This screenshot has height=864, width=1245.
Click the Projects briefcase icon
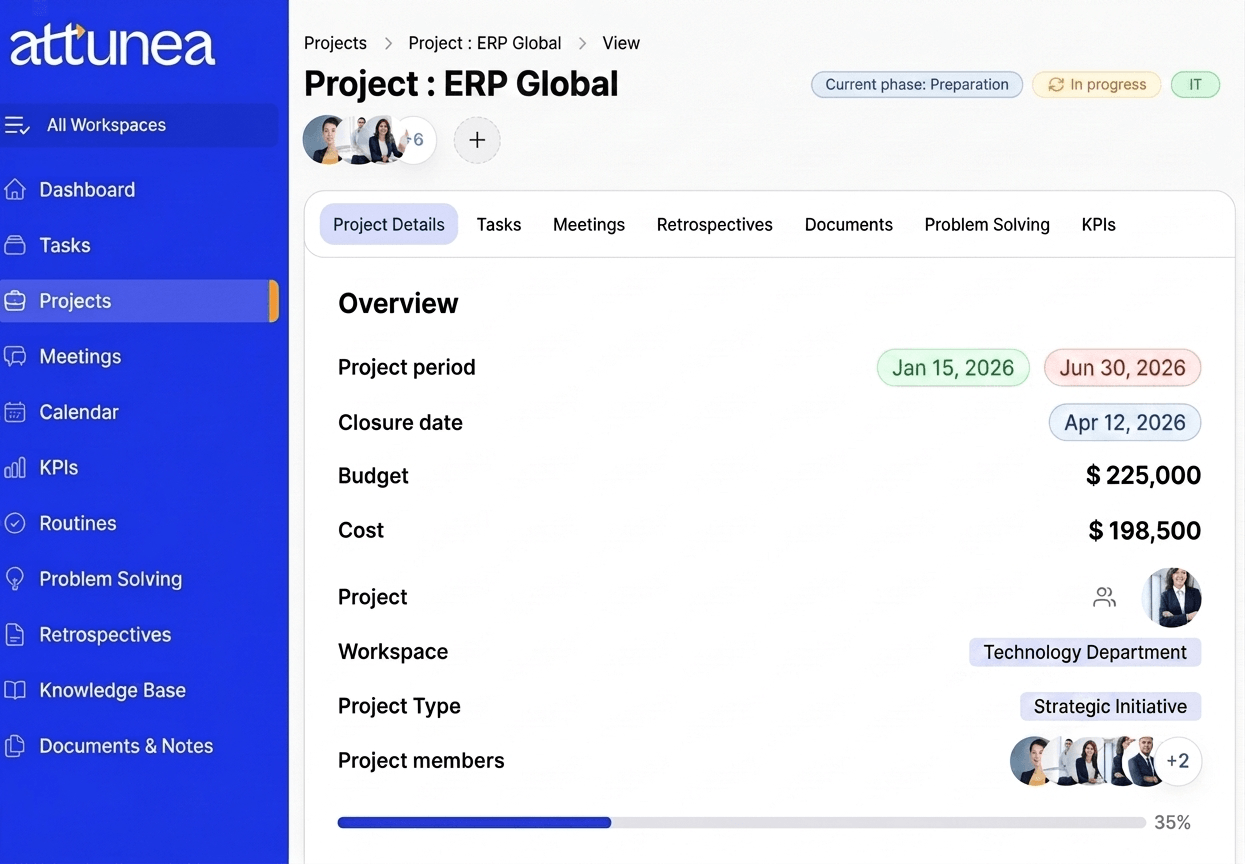[15, 301]
